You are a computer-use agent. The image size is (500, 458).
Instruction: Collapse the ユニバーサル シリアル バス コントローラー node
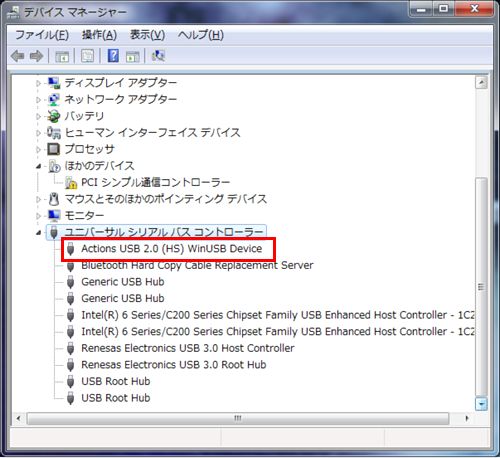coord(38,232)
